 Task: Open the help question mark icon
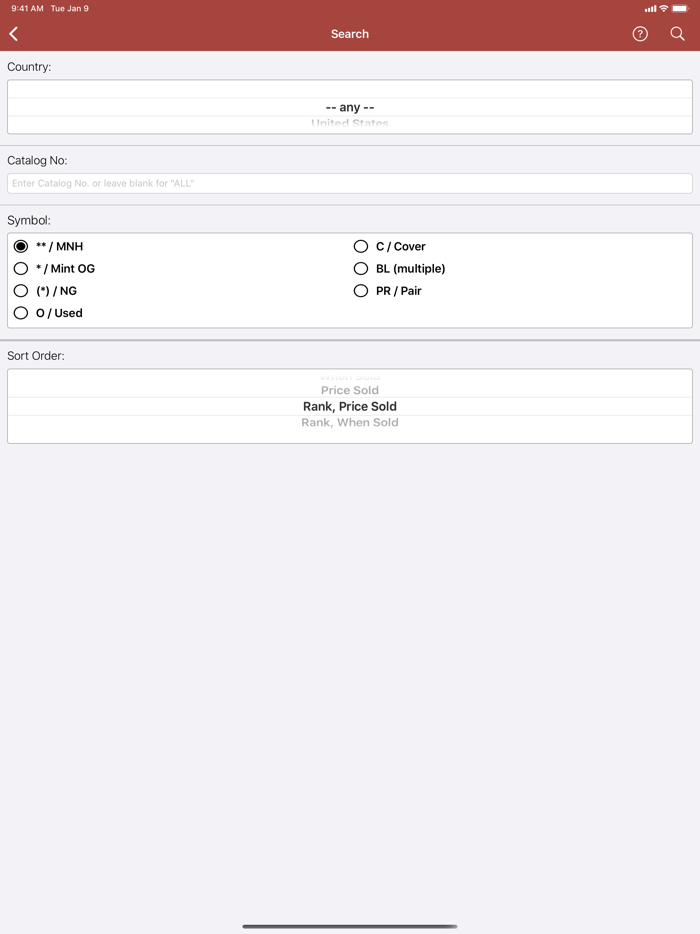(640, 34)
